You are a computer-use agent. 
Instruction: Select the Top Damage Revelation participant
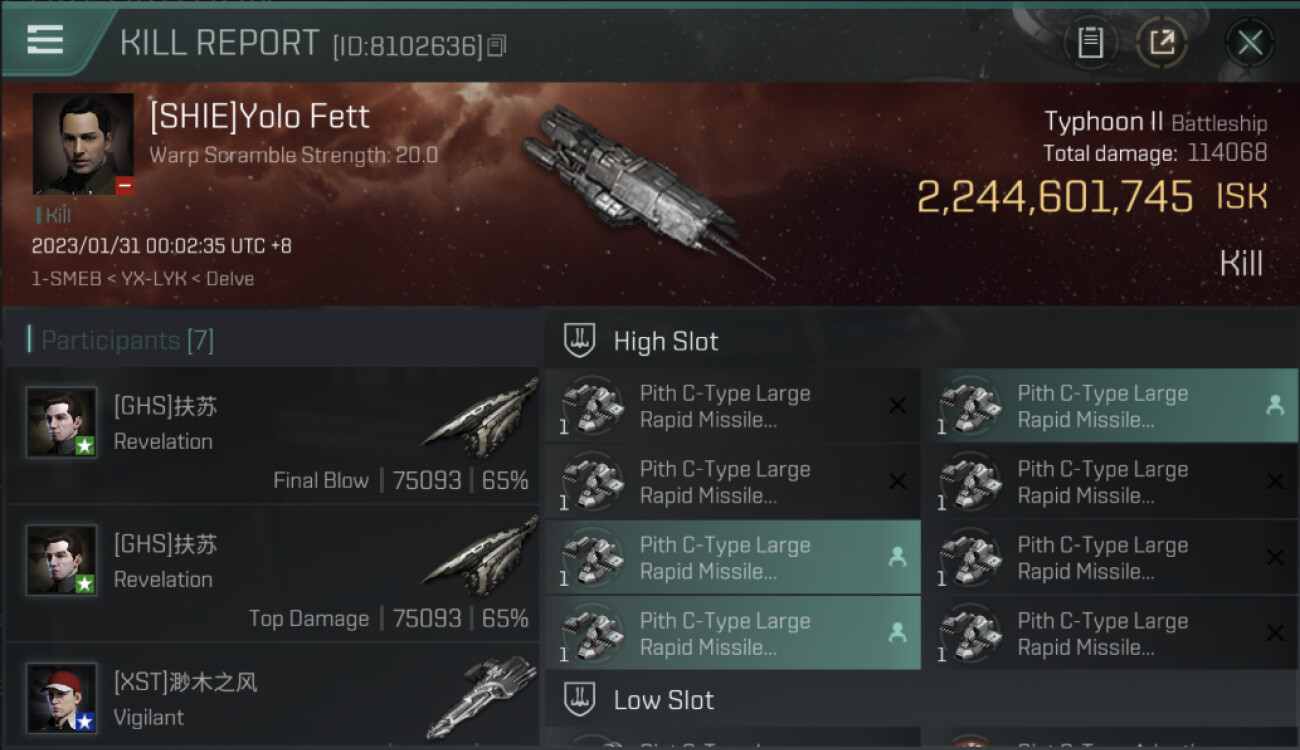tap(272, 573)
